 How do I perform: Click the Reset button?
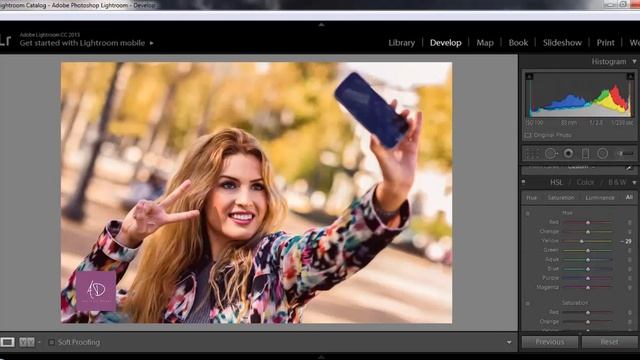tap(610, 342)
